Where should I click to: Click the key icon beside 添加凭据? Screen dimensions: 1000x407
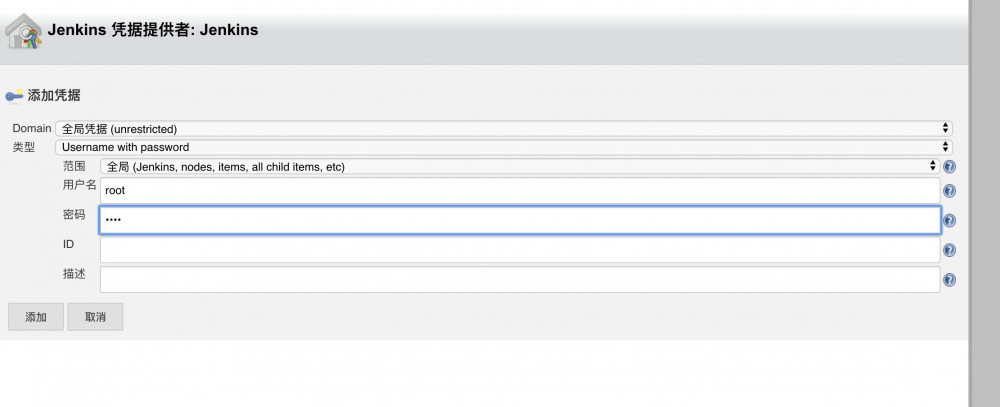click(x=14, y=96)
